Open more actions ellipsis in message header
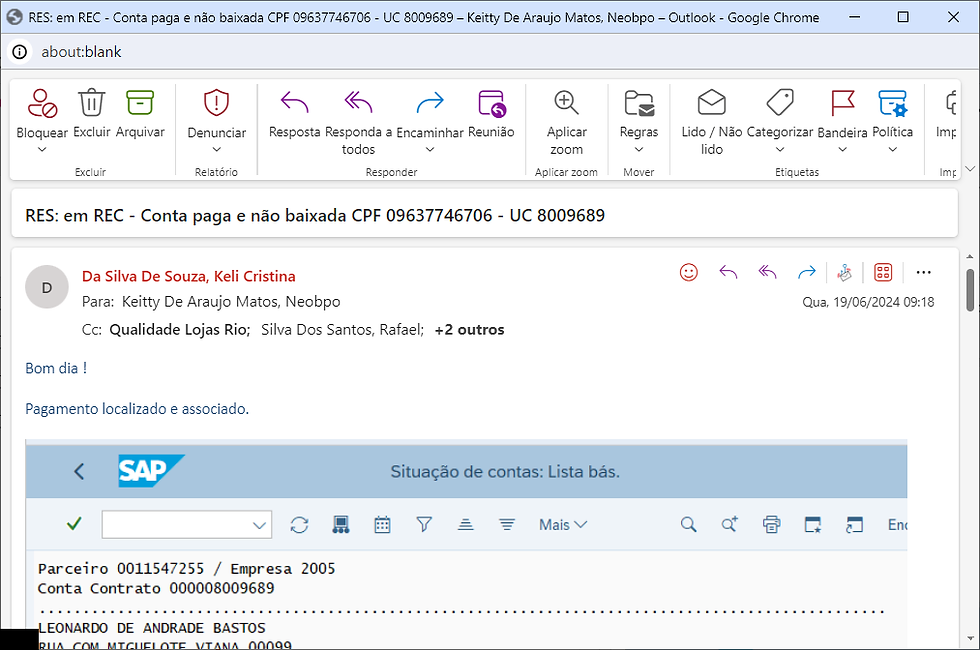980x650 pixels. pyautogui.click(x=923, y=272)
